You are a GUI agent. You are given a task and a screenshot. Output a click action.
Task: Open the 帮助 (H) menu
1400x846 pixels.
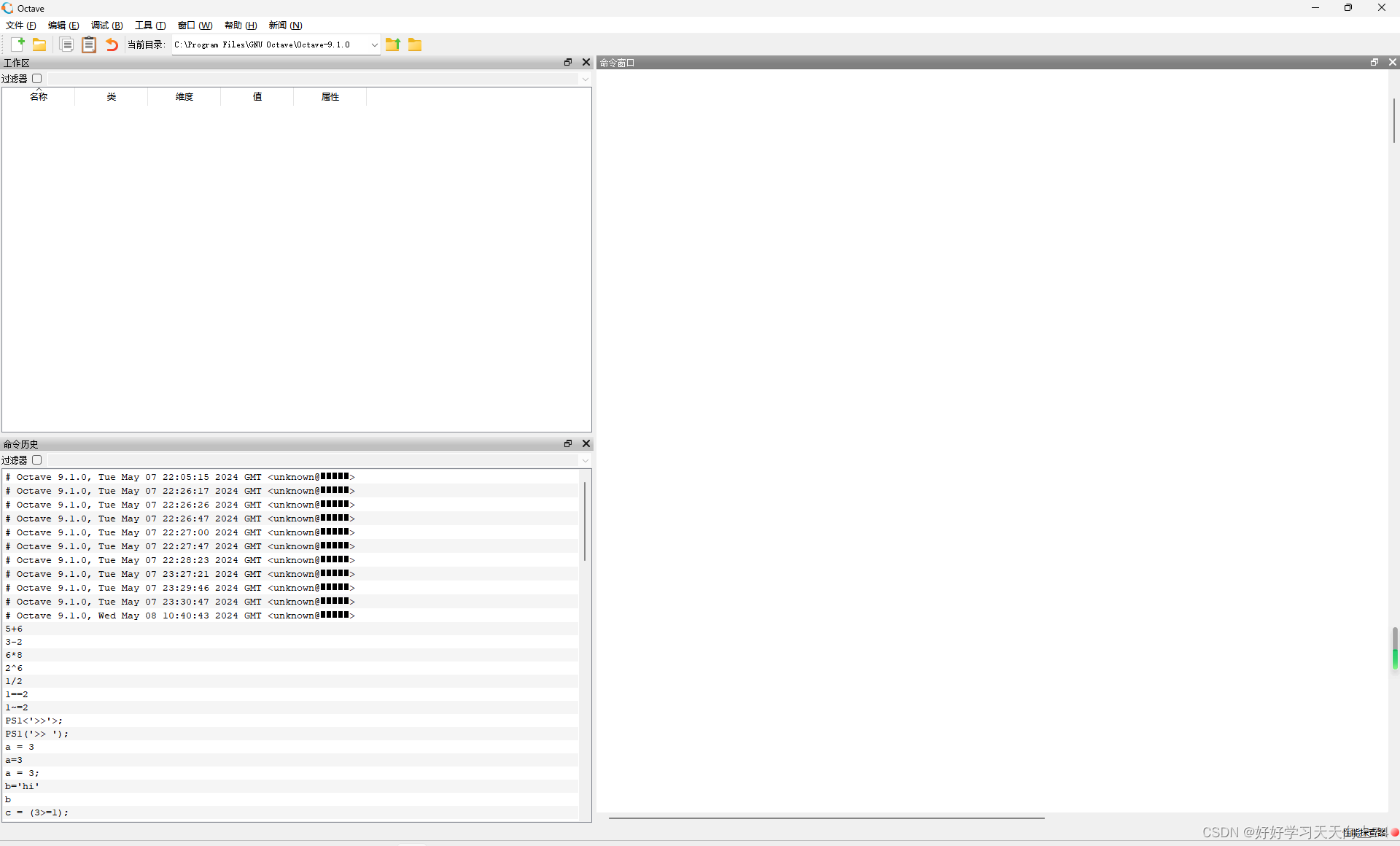[x=241, y=26]
